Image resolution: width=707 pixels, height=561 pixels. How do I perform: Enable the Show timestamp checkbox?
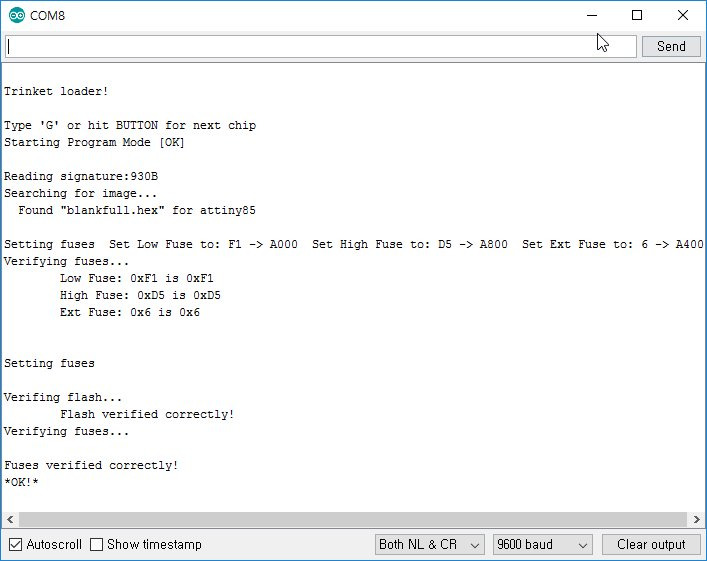96,544
